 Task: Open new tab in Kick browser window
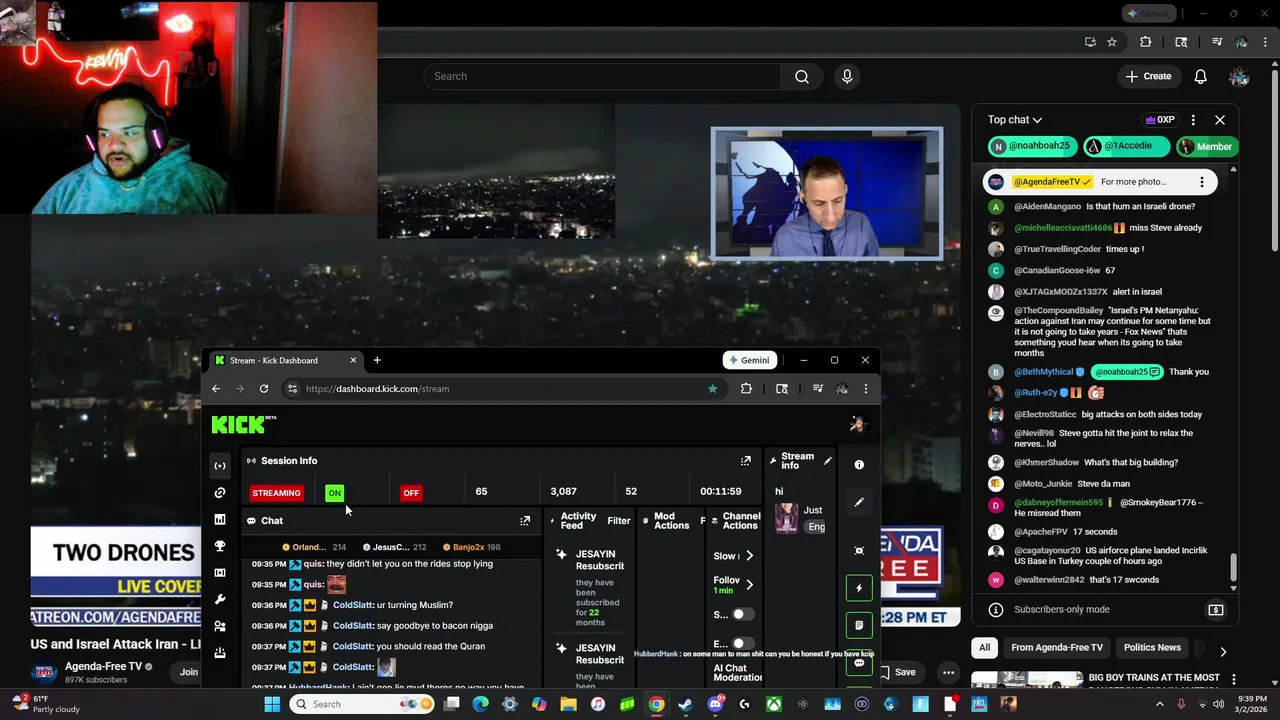pos(377,361)
